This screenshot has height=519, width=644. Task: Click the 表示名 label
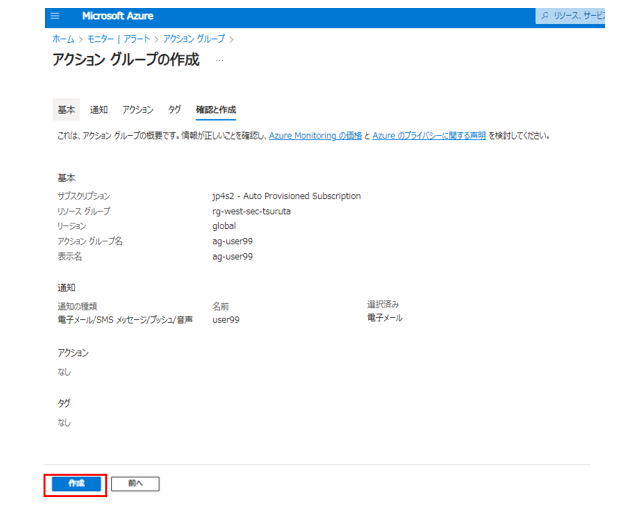pyautogui.click(x=70, y=256)
